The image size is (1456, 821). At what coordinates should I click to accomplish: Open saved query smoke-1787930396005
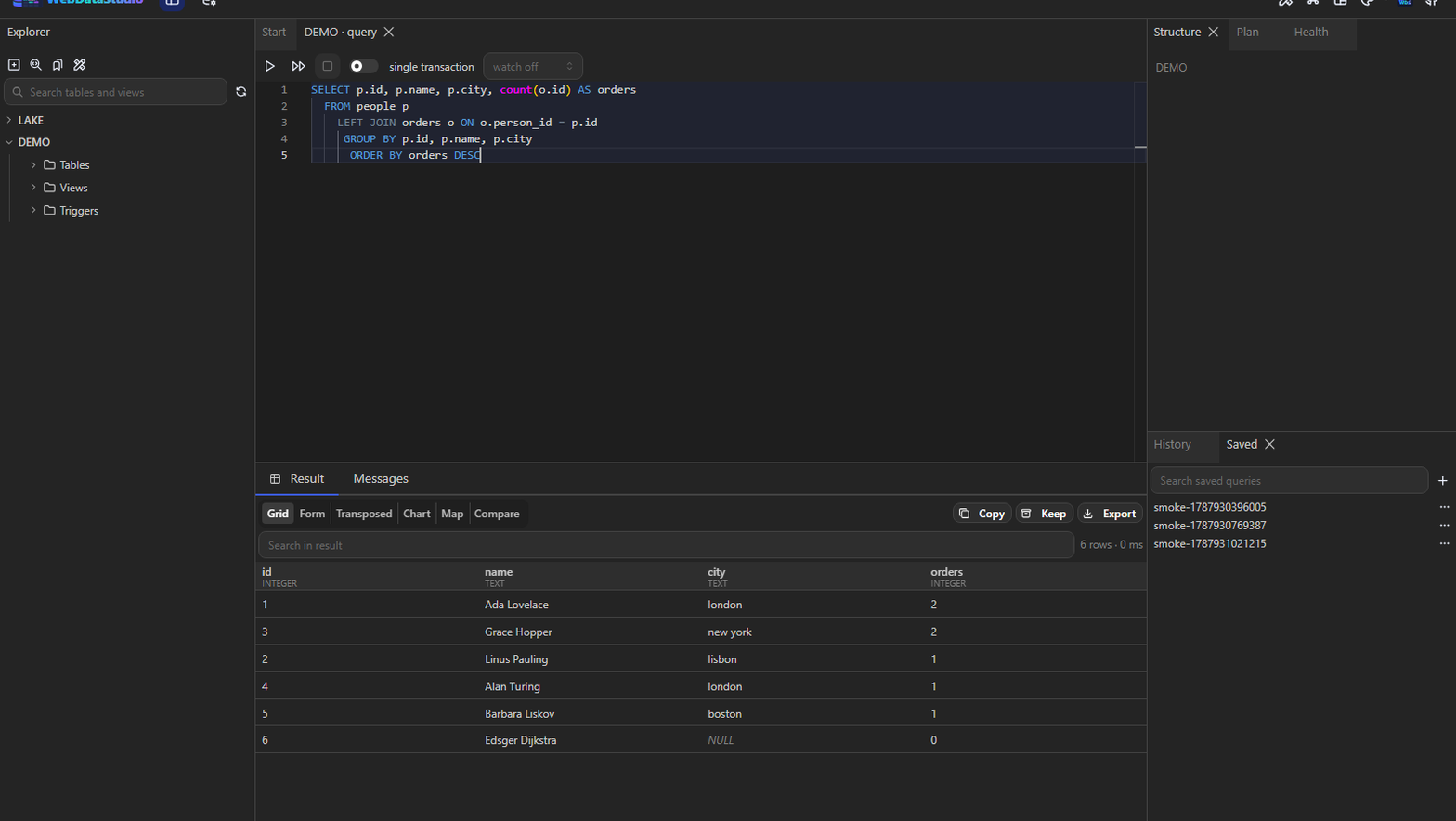coord(1210,507)
